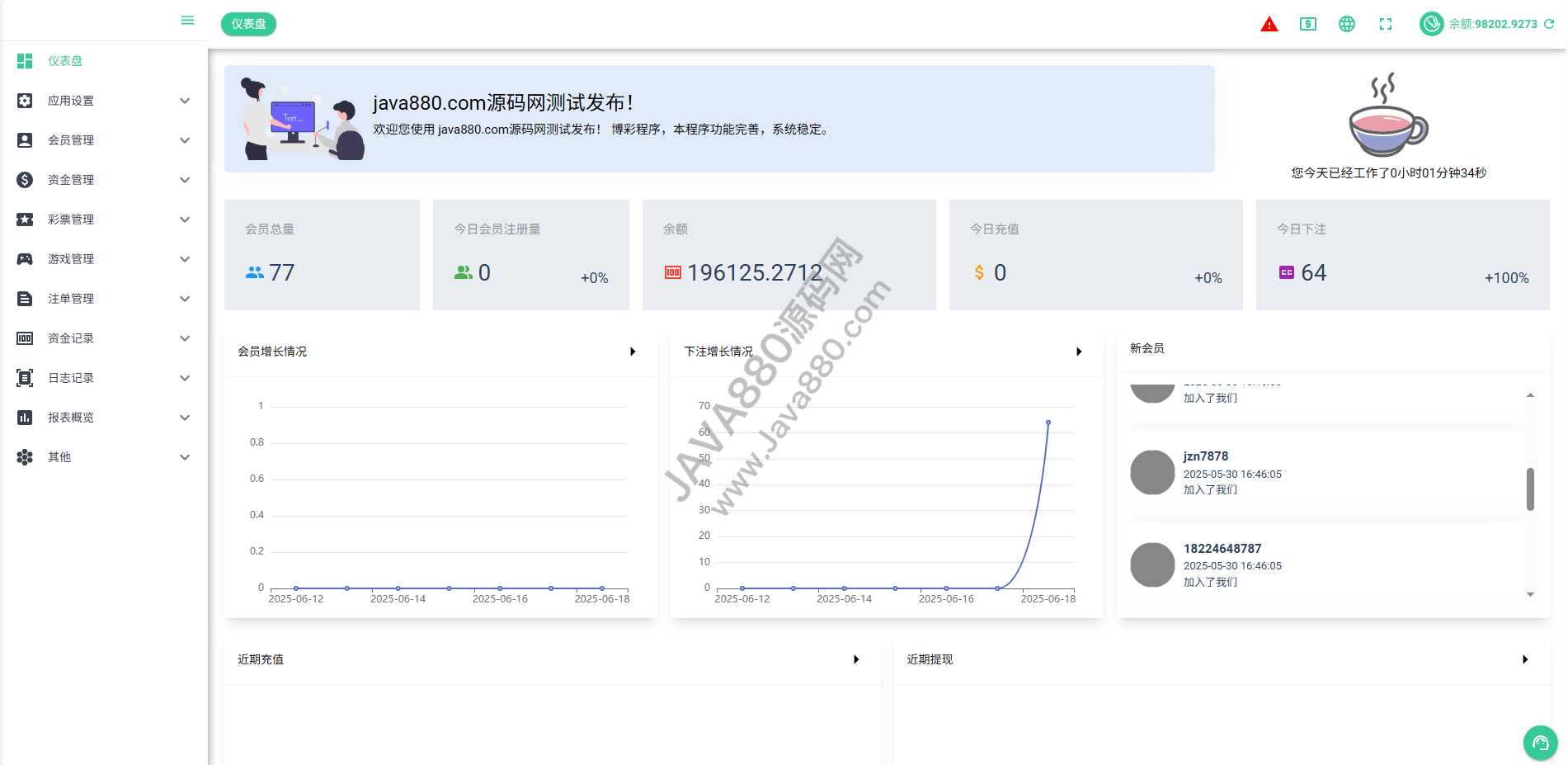
Task: Click the 游戏管理 gamepad icon
Action: [25, 259]
